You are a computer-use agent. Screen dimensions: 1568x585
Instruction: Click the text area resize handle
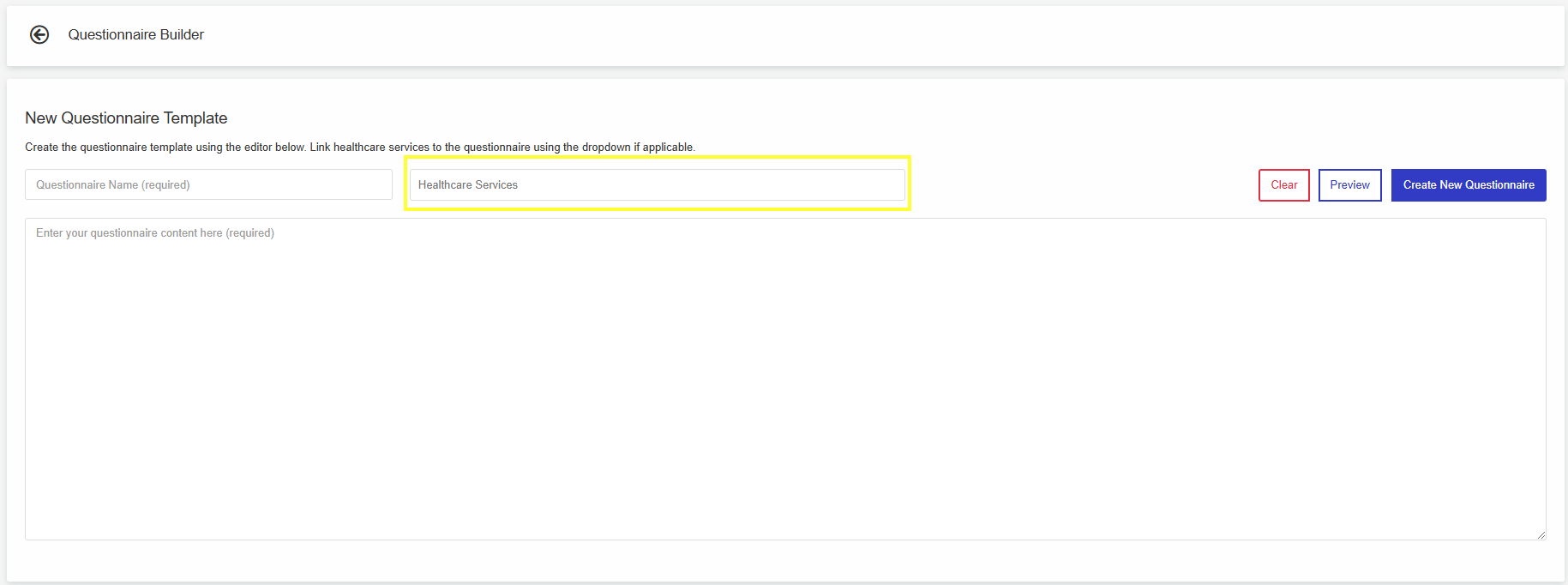[1541, 534]
